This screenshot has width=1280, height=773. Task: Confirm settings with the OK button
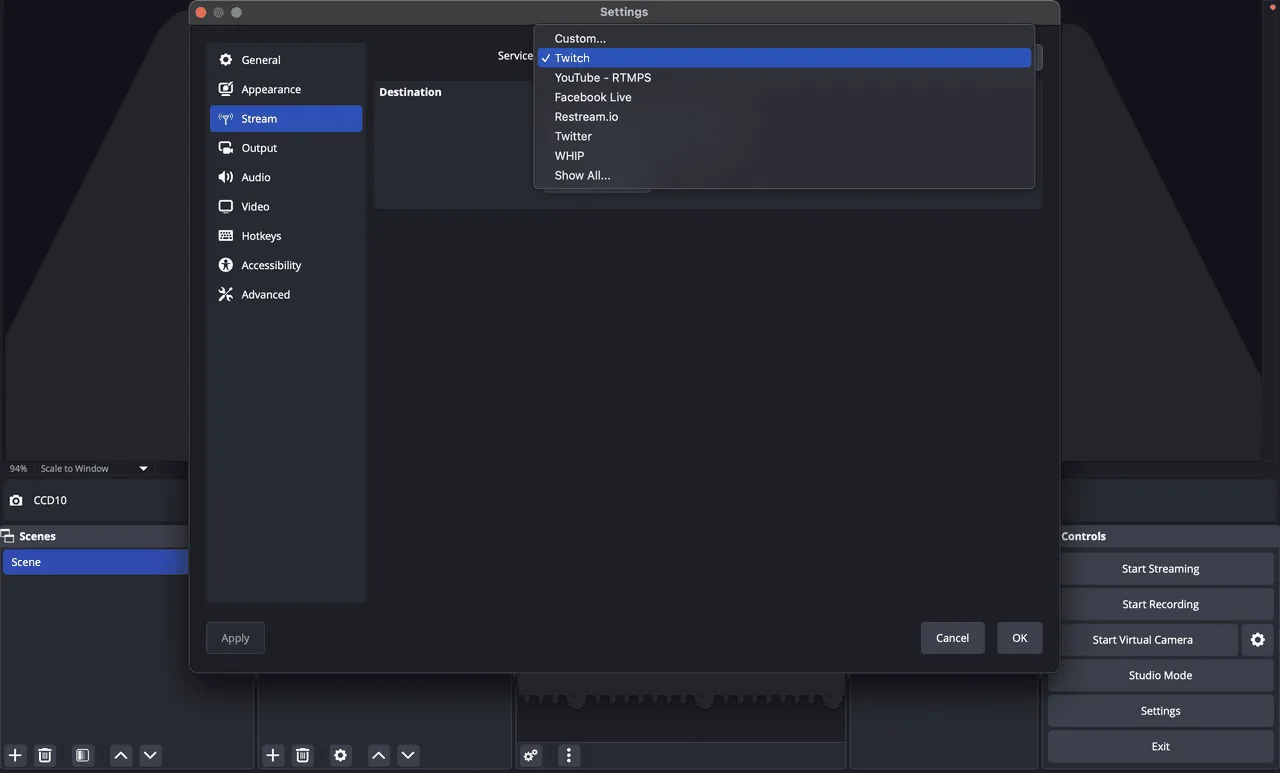coord(1019,638)
